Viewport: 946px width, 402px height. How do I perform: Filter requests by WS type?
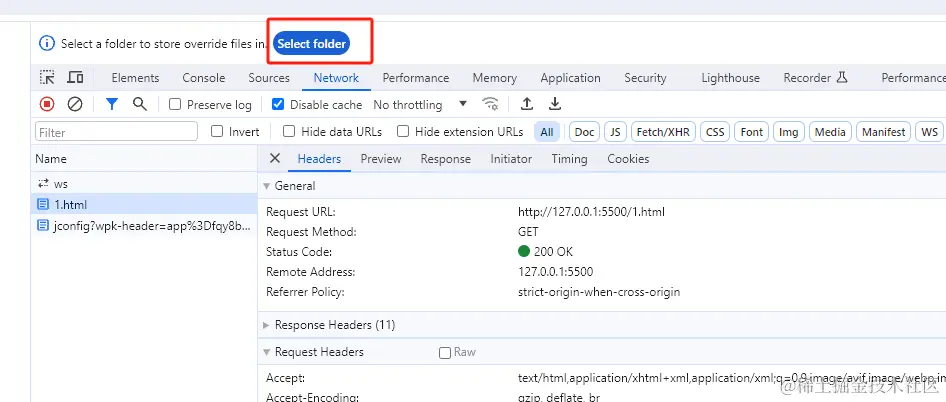(930, 132)
